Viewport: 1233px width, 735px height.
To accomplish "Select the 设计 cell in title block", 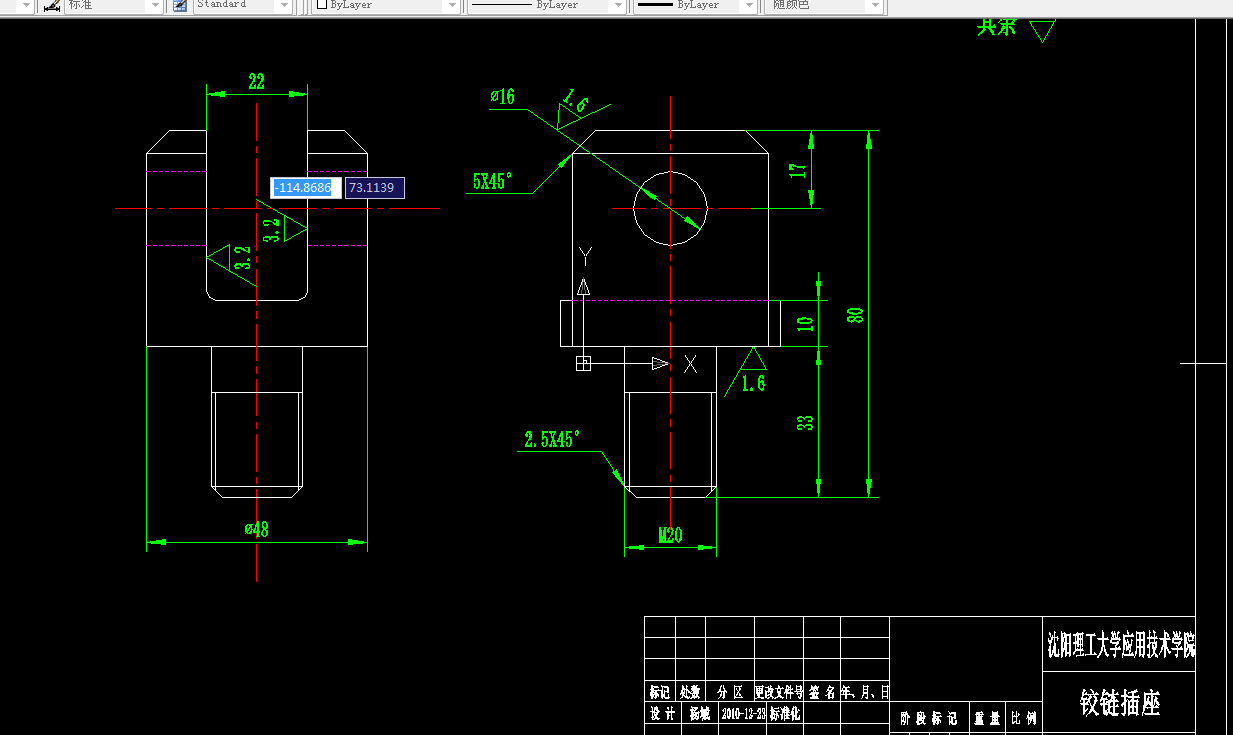I will (x=661, y=715).
